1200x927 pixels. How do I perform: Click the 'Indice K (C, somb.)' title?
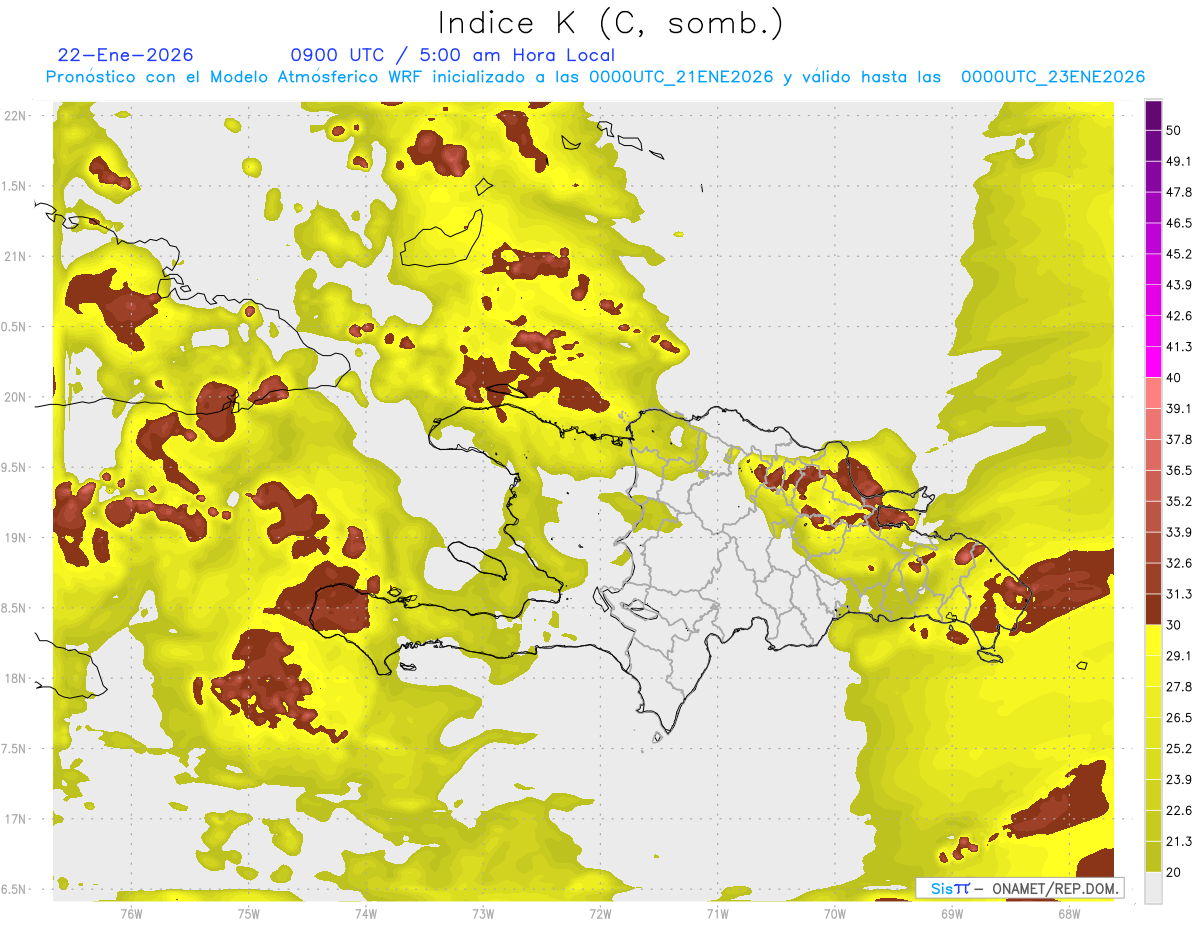(610, 23)
